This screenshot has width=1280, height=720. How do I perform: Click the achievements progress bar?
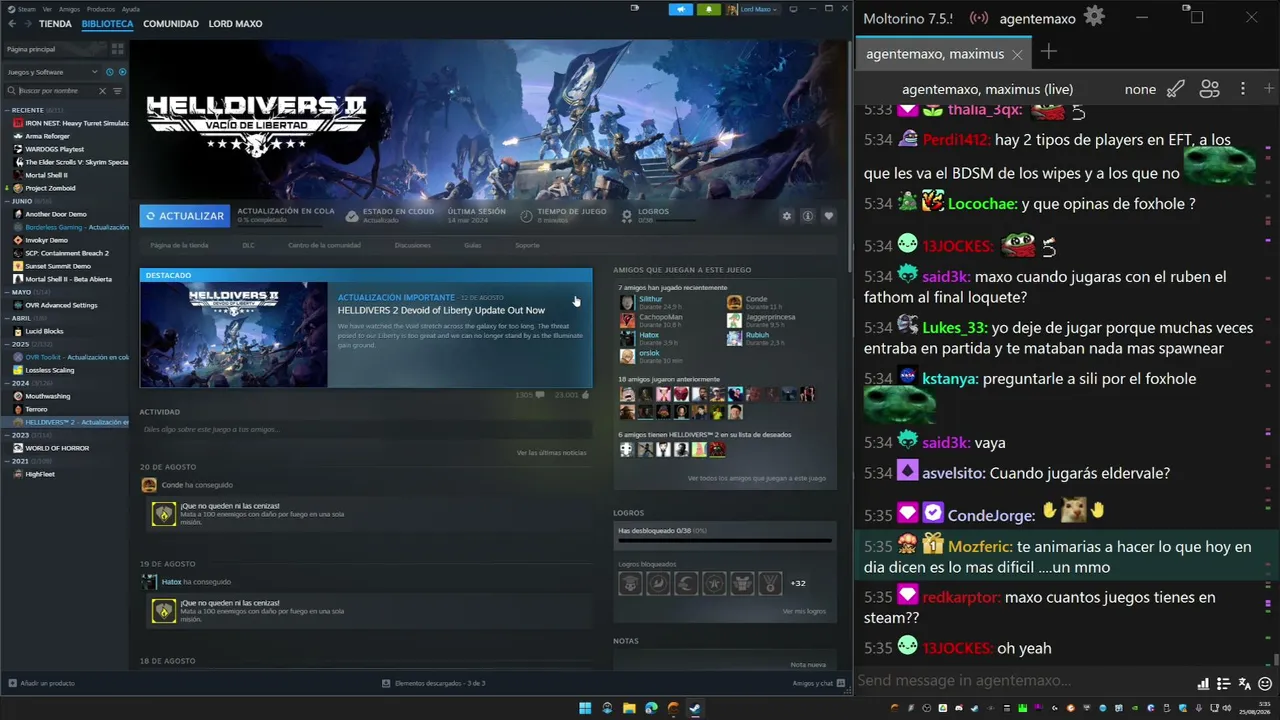[725, 541]
